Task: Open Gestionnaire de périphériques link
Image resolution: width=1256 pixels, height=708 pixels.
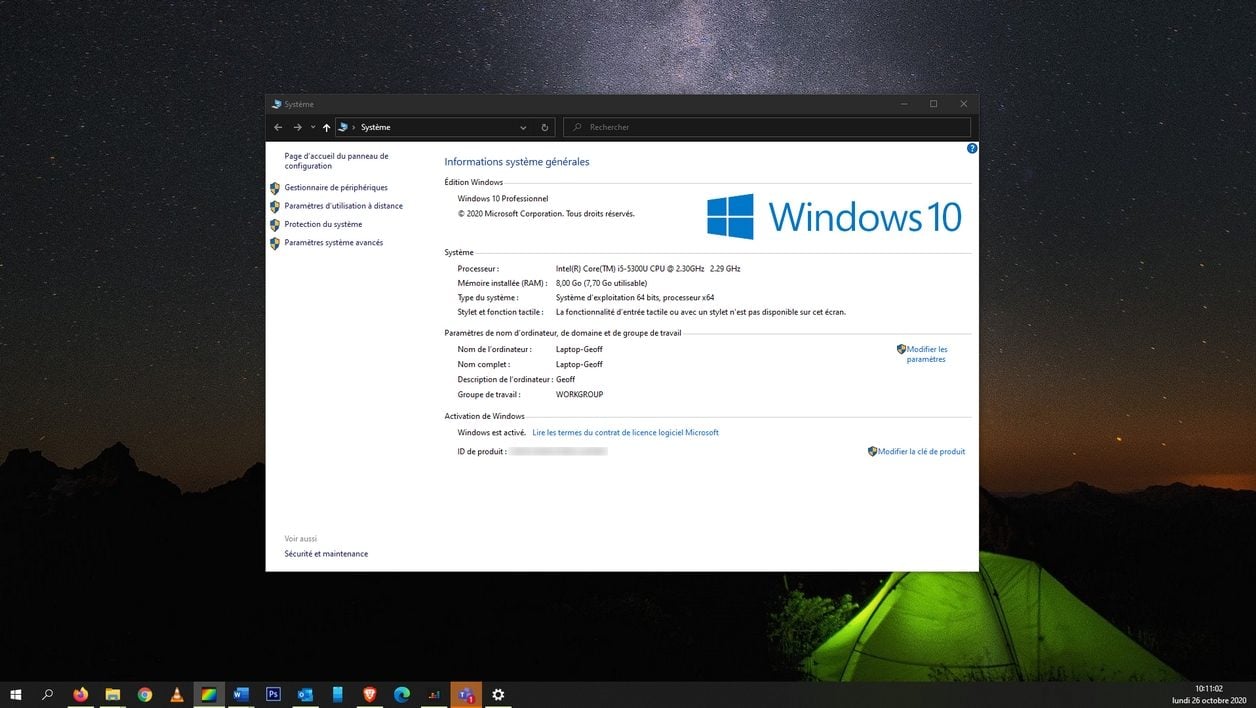Action: [336, 188]
